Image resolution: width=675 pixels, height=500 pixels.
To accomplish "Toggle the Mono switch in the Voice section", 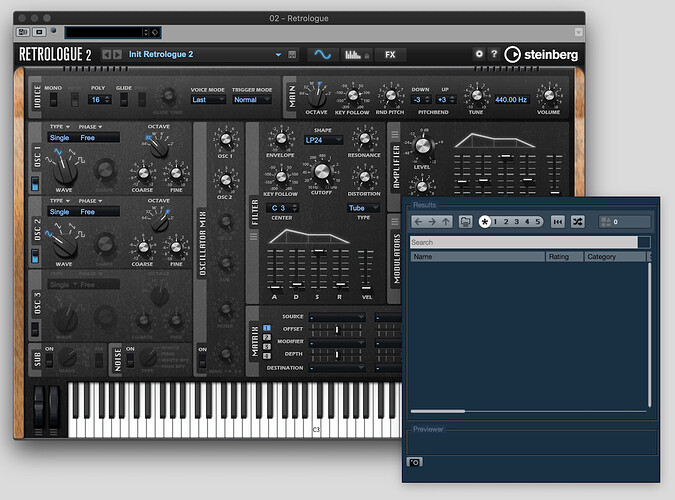I will [x=53, y=99].
